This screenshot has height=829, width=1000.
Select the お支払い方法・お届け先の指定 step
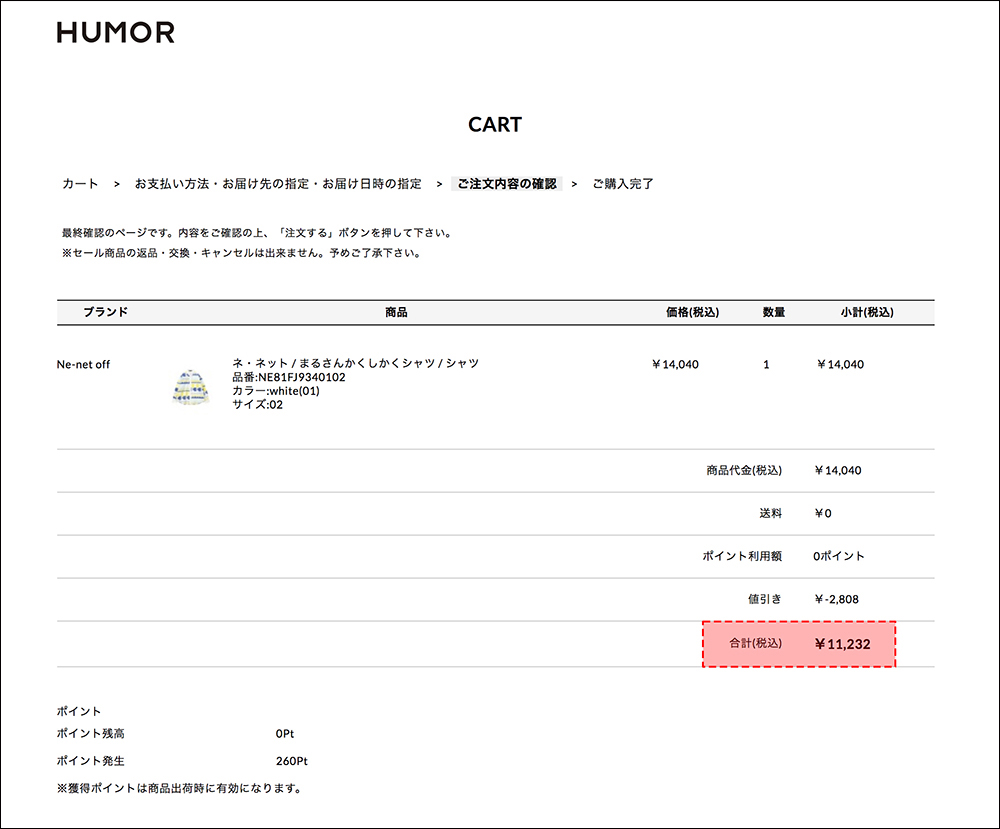[278, 184]
